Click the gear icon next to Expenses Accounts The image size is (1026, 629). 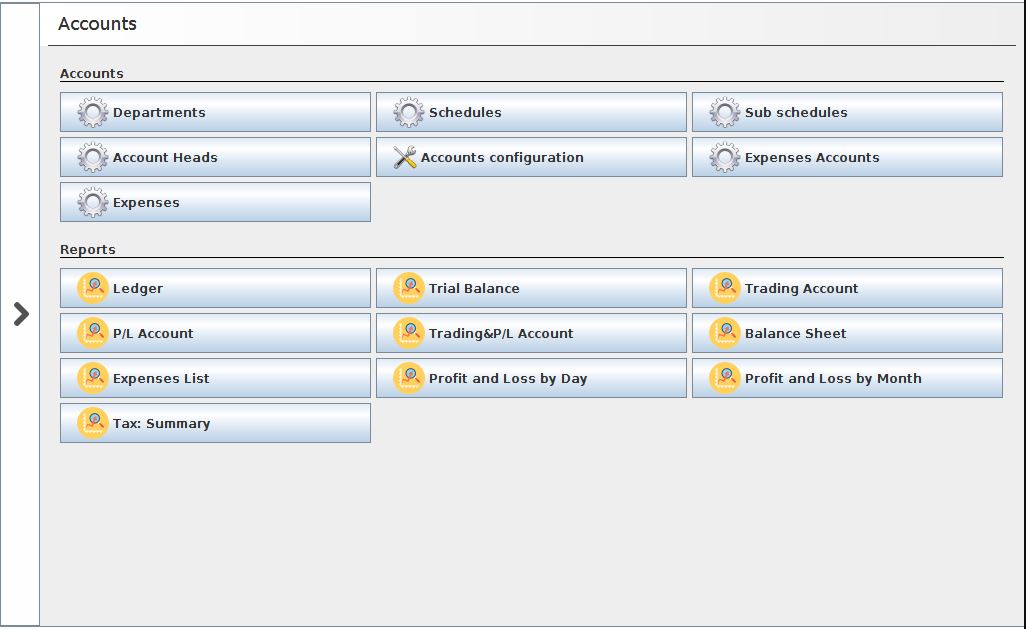[x=725, y=158]
